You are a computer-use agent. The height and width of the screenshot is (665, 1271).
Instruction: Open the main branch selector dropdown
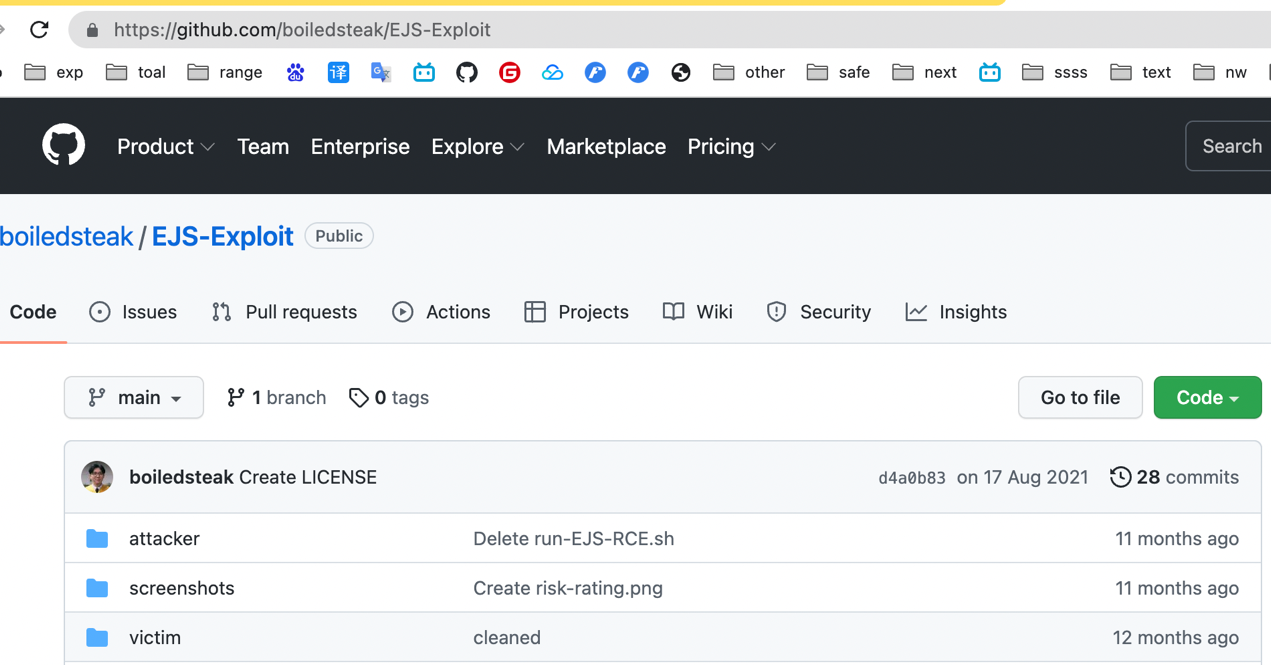(134, 397)
